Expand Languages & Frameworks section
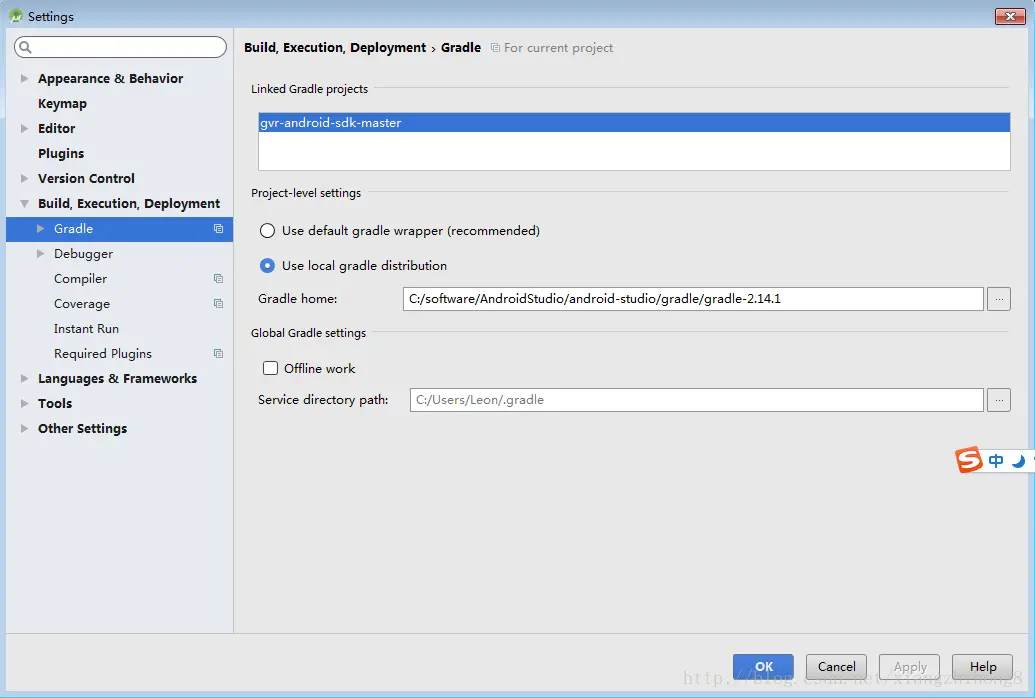 point(24,378)
